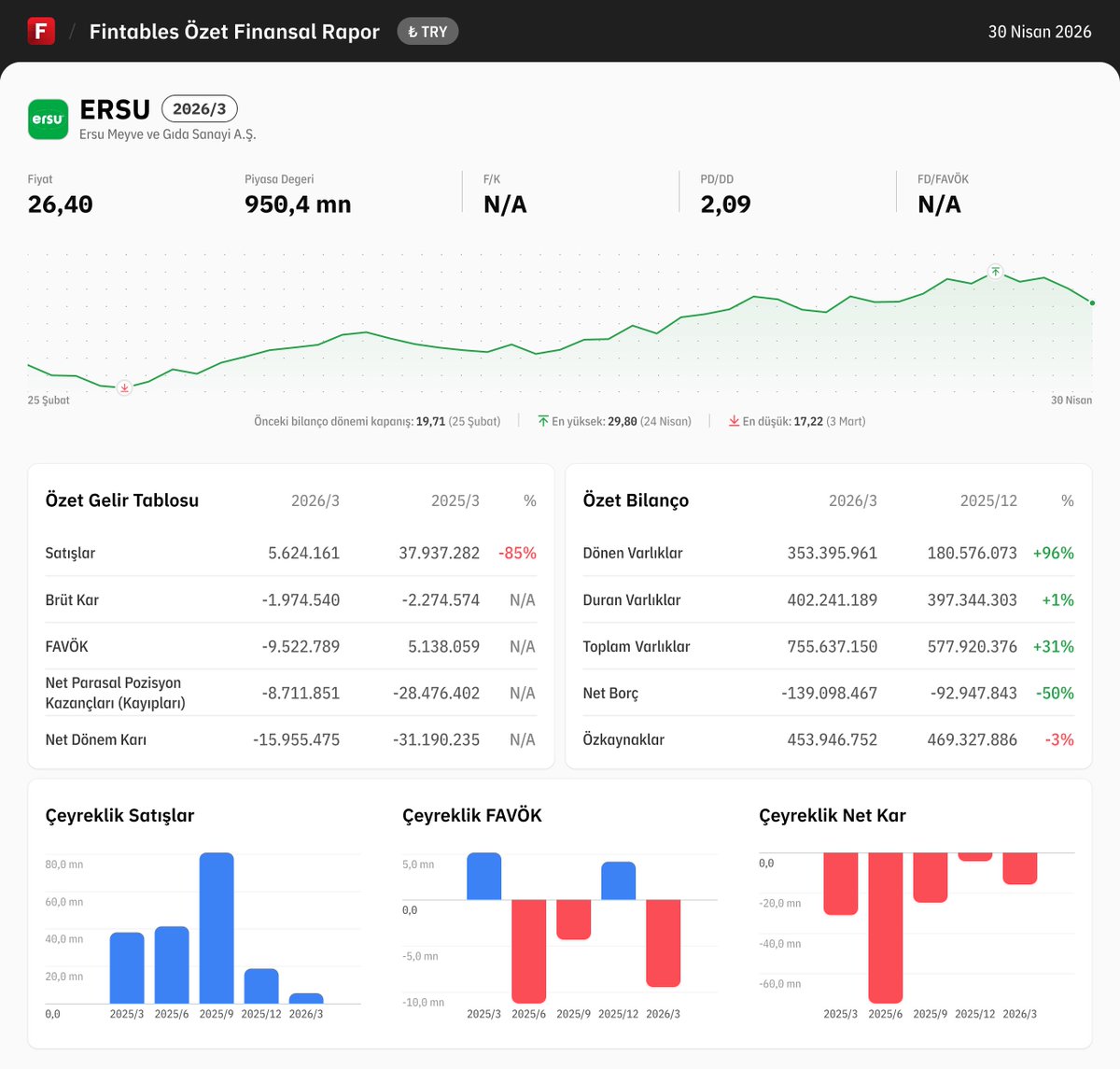Image resolution: width=1120 pixels, height=1069 pixels.
Task: Click the 2025/3 bar in Çeyreklik Satışlar
Action: click(x=127, y=968)
